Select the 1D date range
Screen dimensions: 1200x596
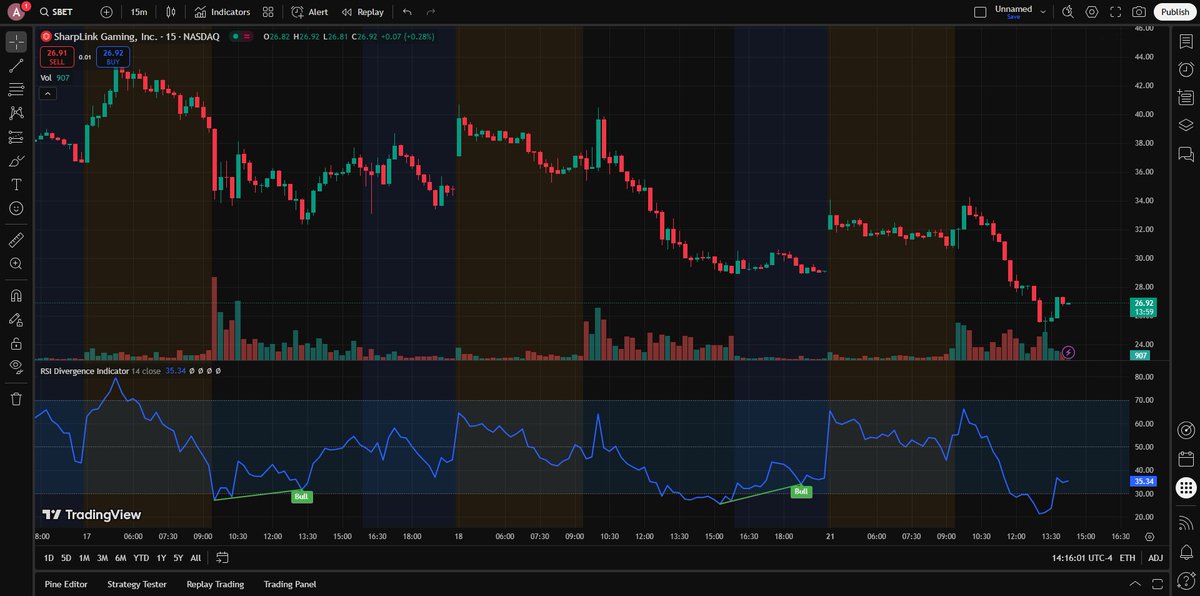(49, 557)
